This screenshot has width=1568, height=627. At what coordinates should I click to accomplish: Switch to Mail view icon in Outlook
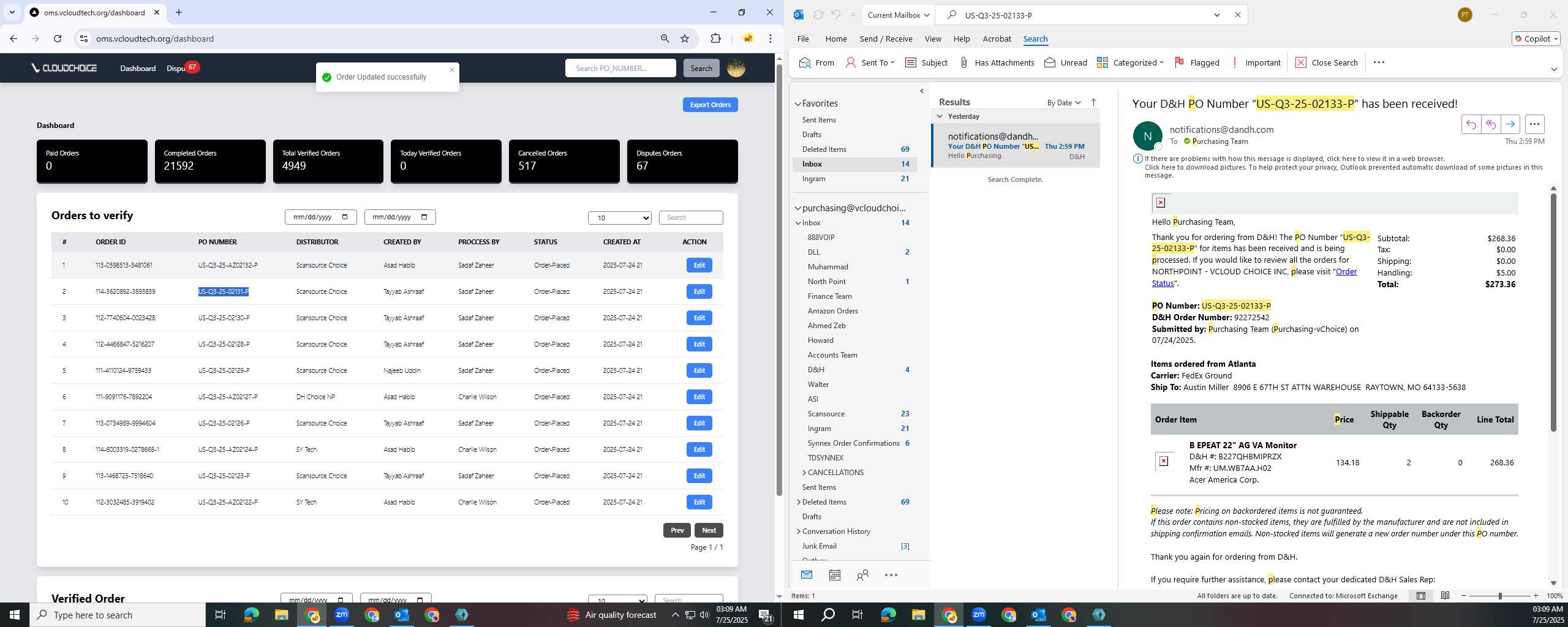pyautogui.click(x=807, y=575)
